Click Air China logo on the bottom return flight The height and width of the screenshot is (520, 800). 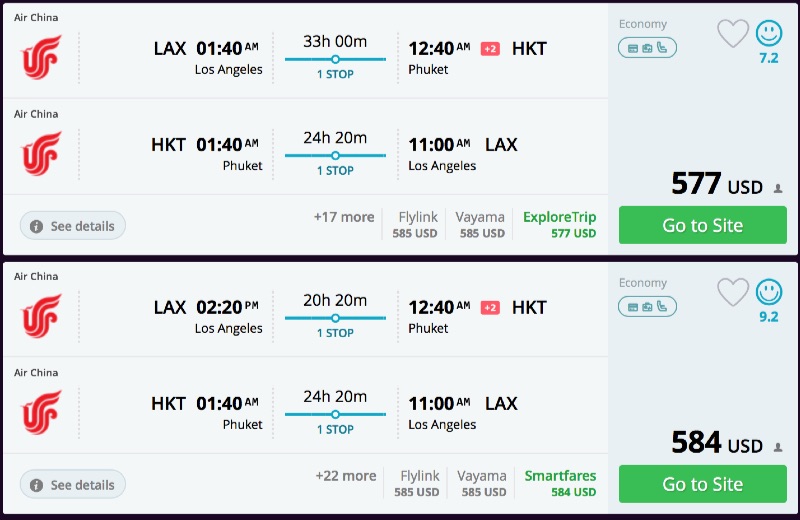tap(42, 412)
